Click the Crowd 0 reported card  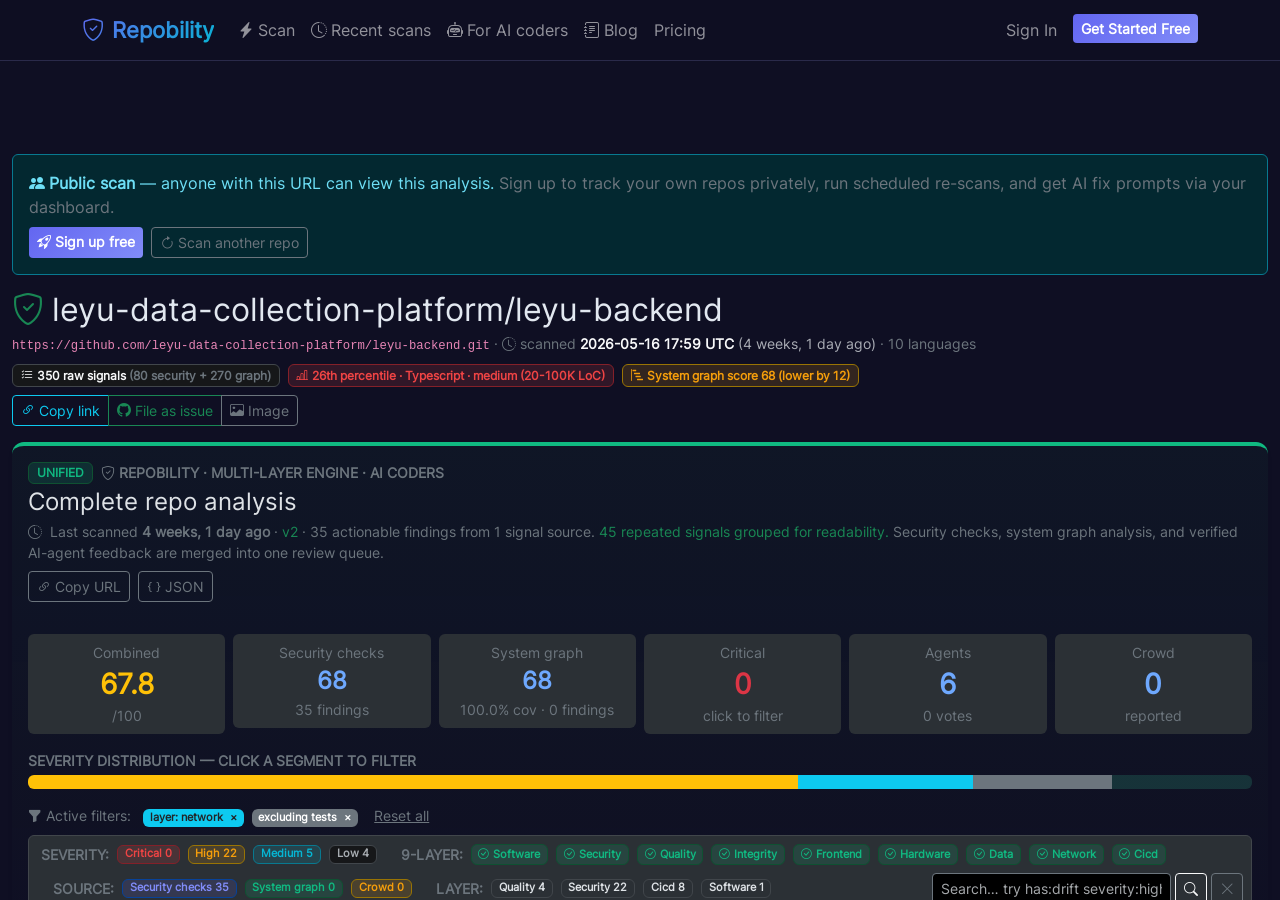pyautogui.click(x=1153, y=684)
